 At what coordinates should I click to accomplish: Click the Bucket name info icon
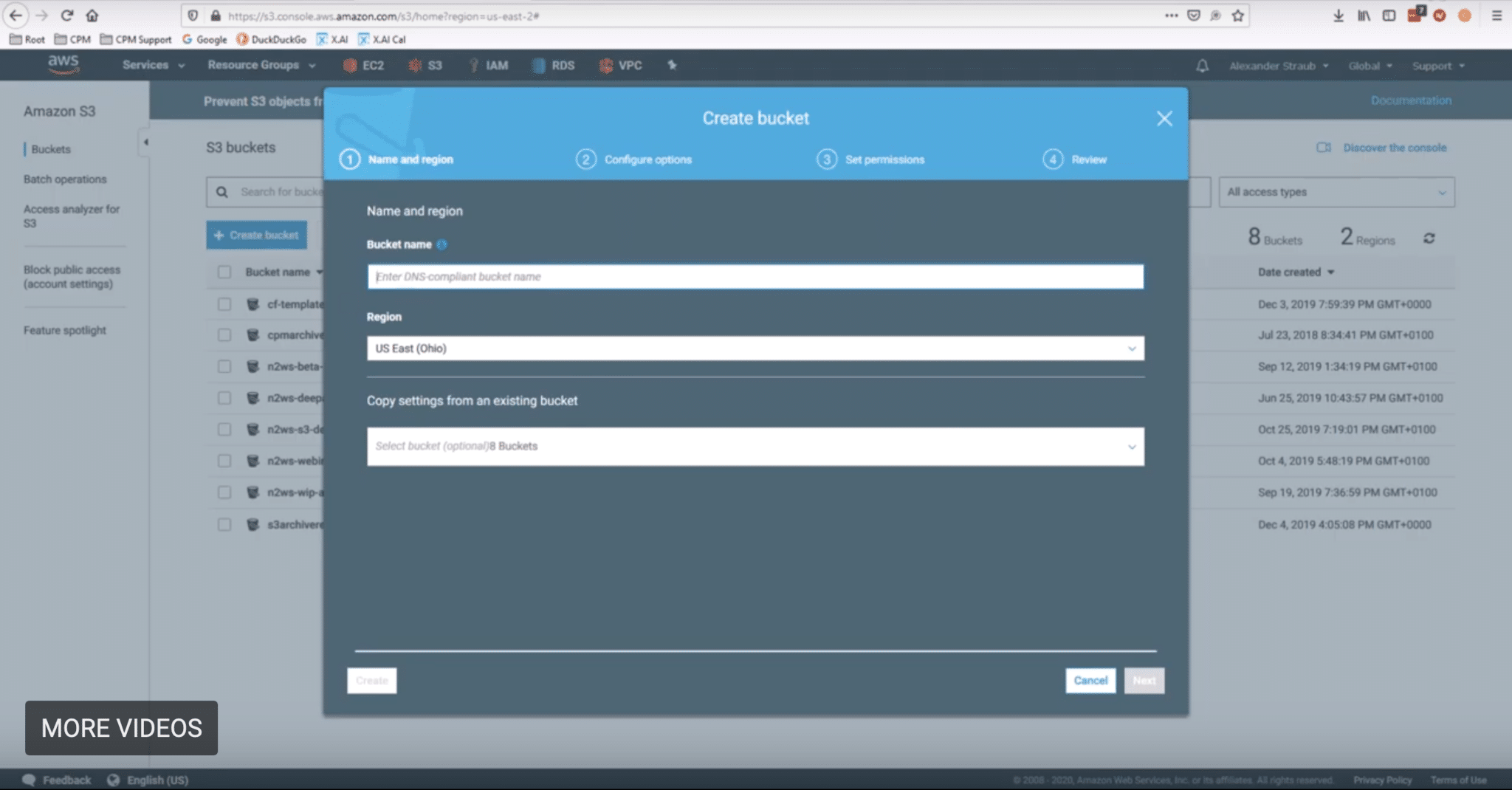click(x=441, y=244)
